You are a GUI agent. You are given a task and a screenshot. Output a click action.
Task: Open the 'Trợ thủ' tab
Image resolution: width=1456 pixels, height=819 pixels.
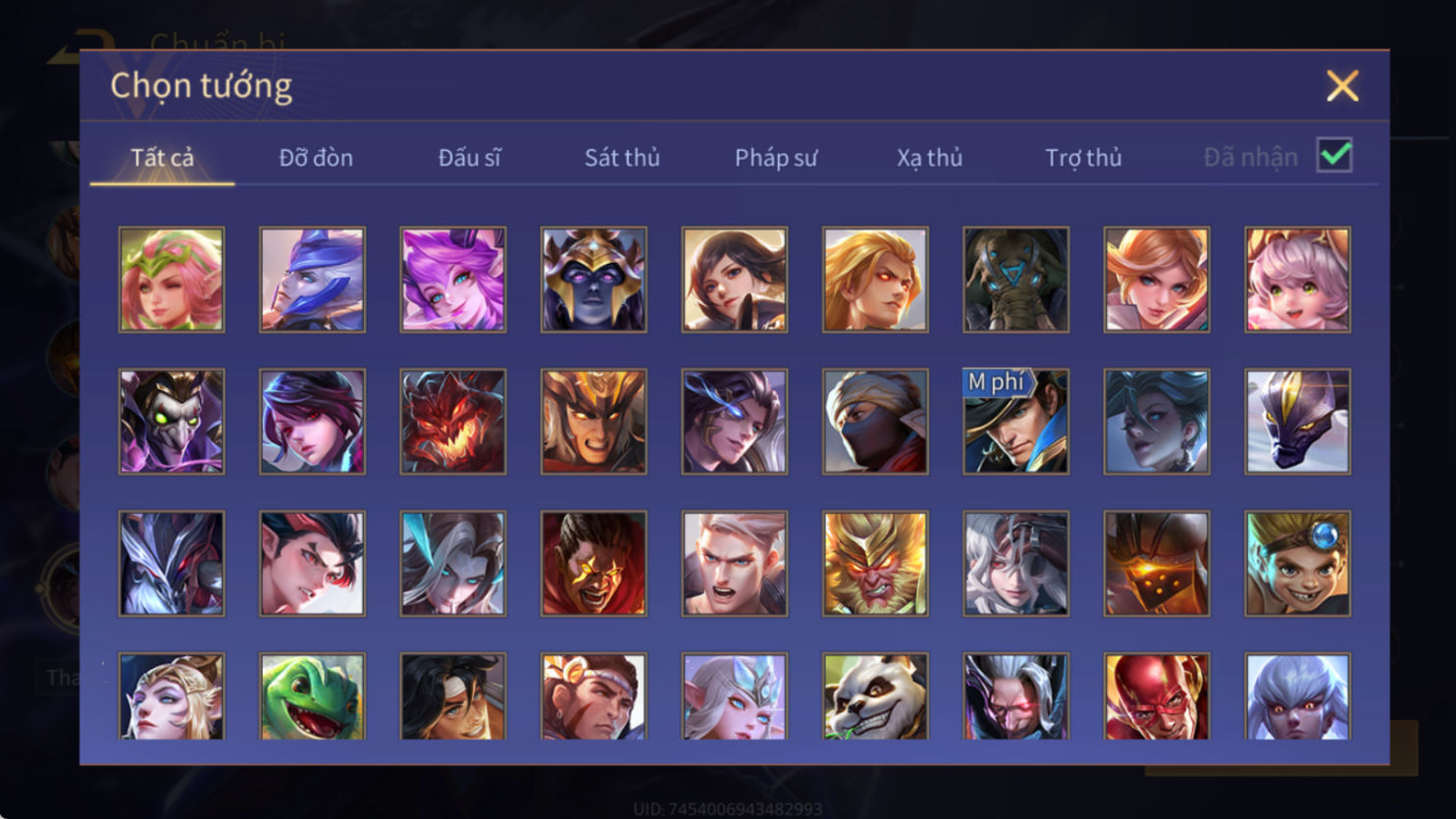pos(1083,157)
